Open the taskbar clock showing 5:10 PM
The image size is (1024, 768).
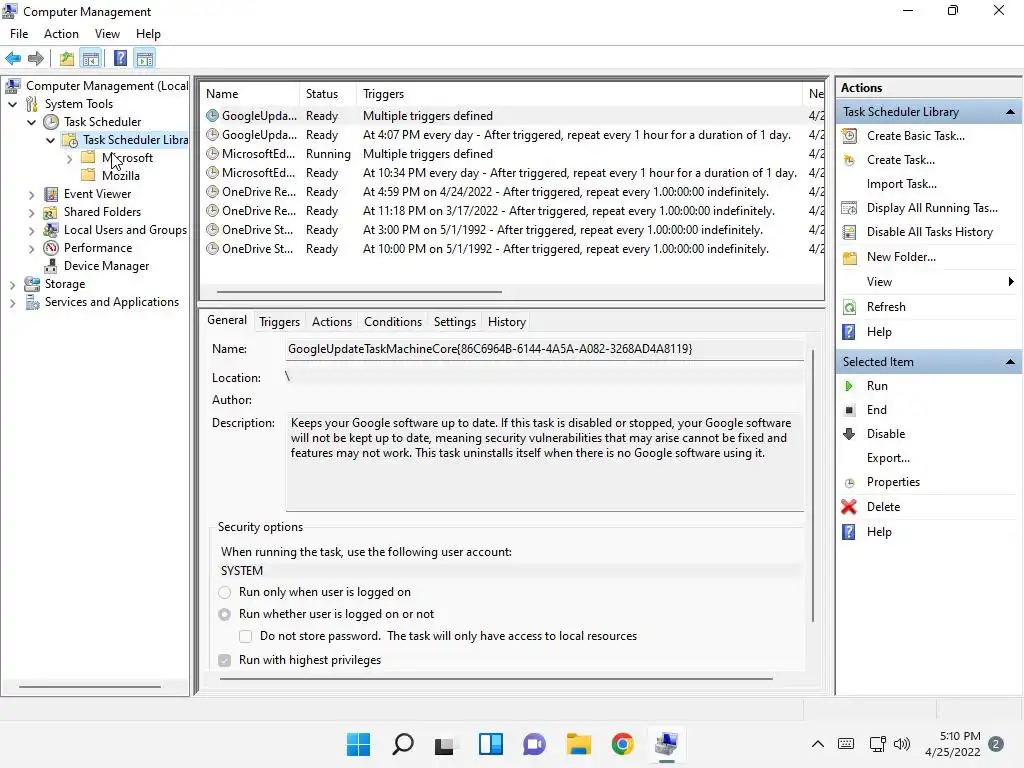tap(952, 744)
